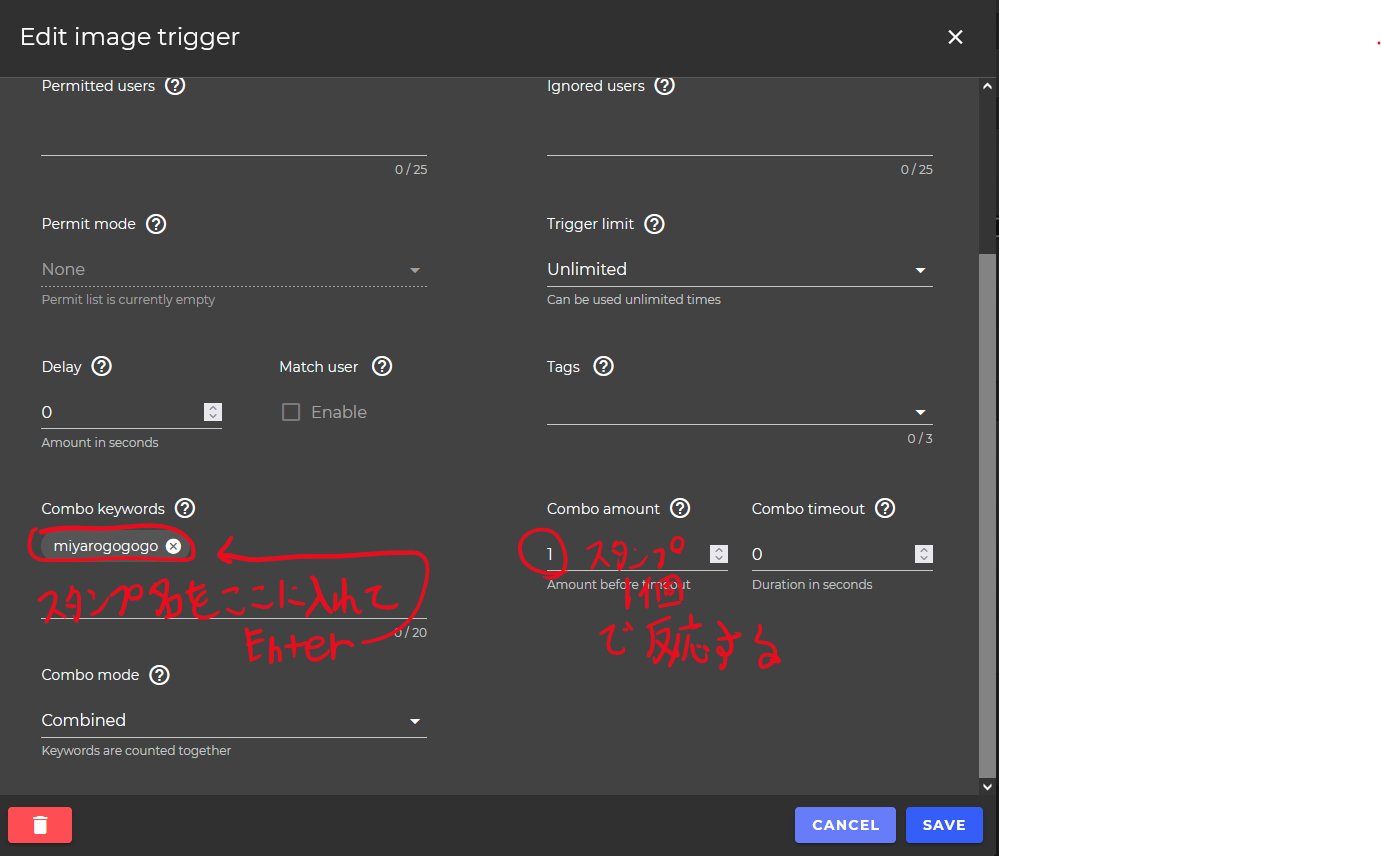Click the scrollbar up arrow
This screenshot has height=856, width=1381.
click(x=987, y=86)
